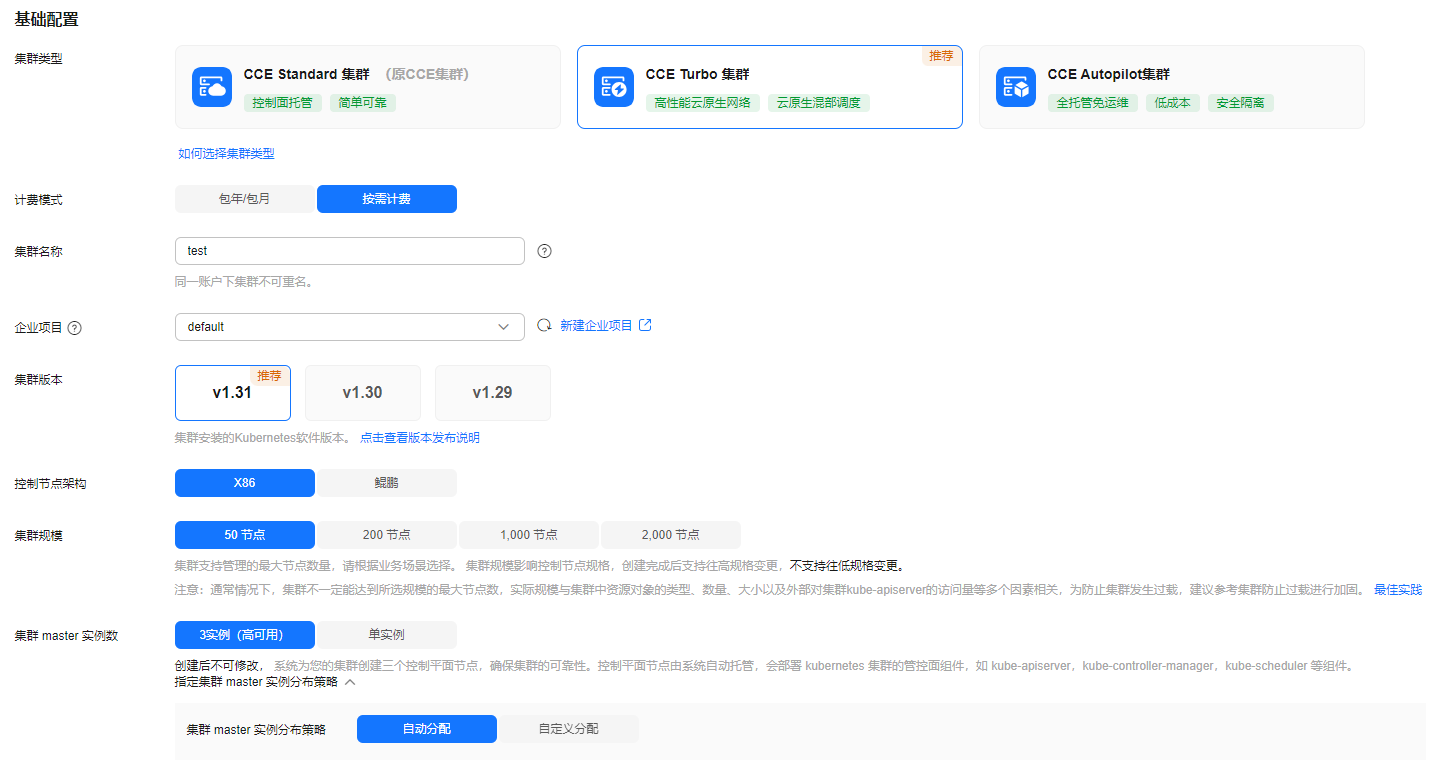The width and height of the screenshot is (1434, 760).
Task: Click the help icon next to 企业项目 label
Action: (74, 328)
